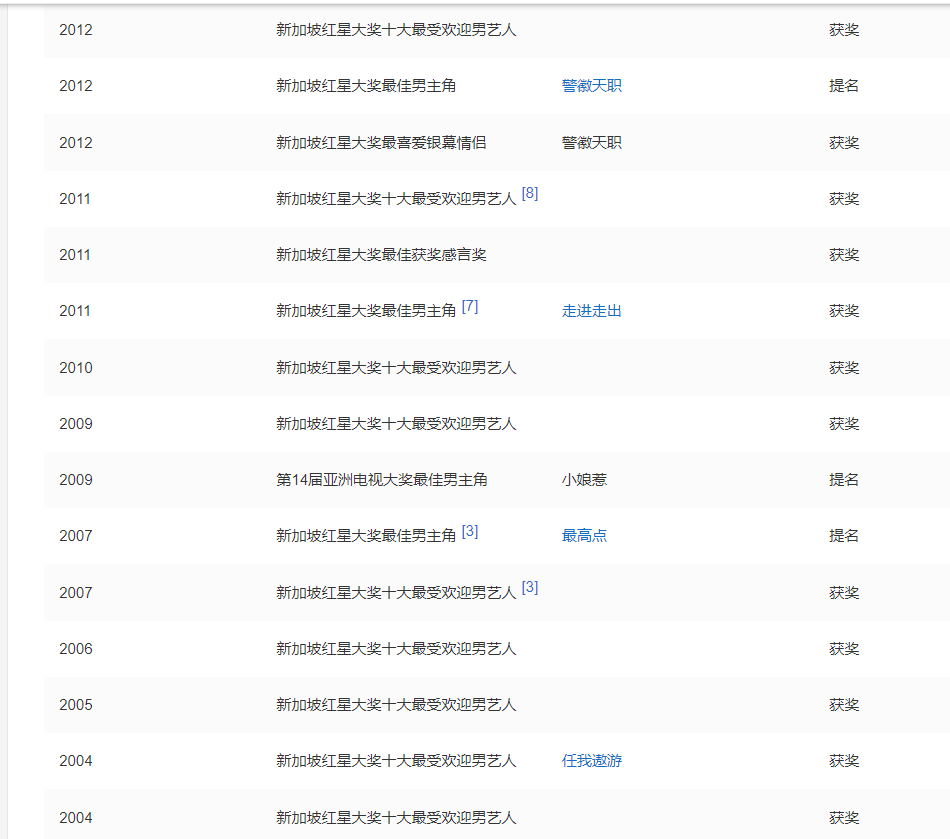Viewport: 950px width, 839px height.
Task: Click 获奖 in the 最喜爱银幕情侣 row
Action: [844, 143]
